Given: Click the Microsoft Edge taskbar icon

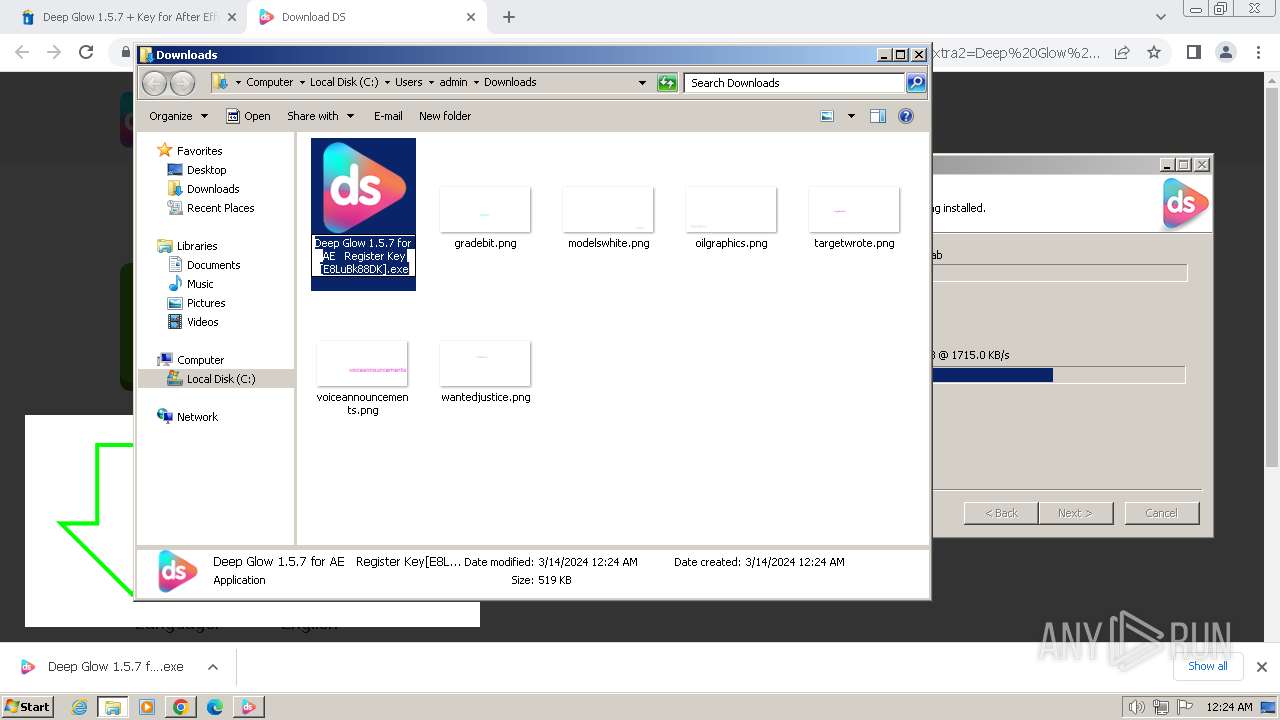Looking at the screenshot, I should click(x=214, y=707).
